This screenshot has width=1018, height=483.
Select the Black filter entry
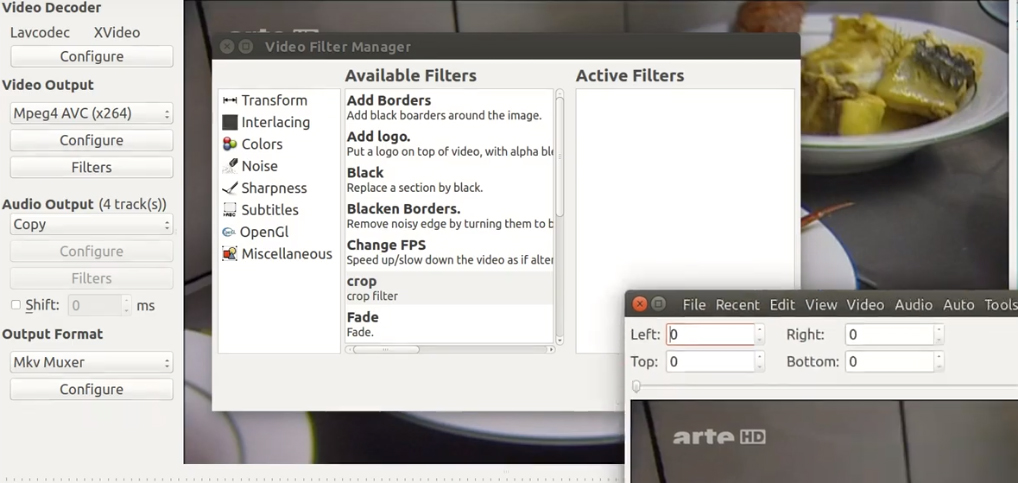click(449, 180)
